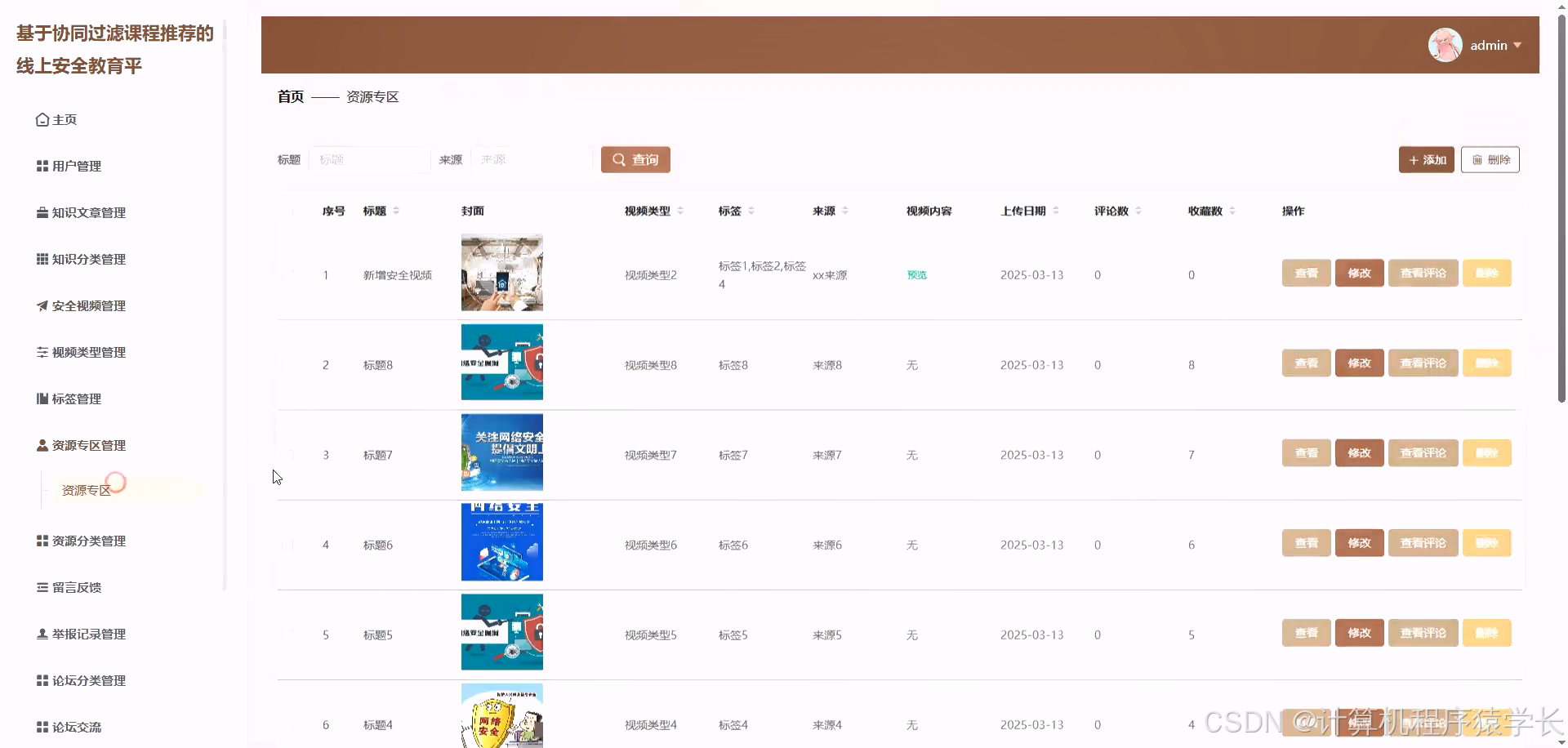Open 论坛交流 in the sidebar menu
This screenshot has height=748, width=1568.
tap(78, 727)
